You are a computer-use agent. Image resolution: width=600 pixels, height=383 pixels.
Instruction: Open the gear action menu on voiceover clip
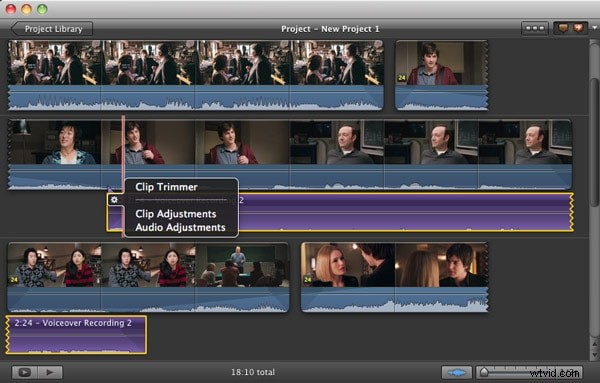tap(114, 200)
